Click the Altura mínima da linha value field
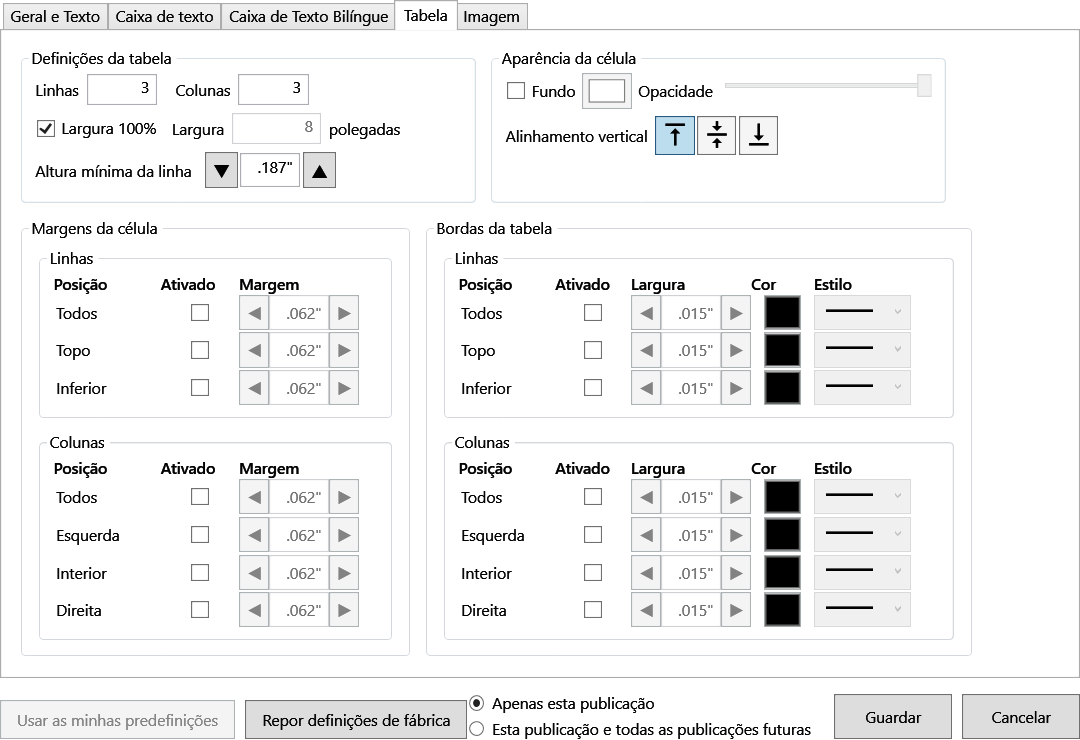Viewport: 1080px width, 740px height. click(x=270, y=169)
